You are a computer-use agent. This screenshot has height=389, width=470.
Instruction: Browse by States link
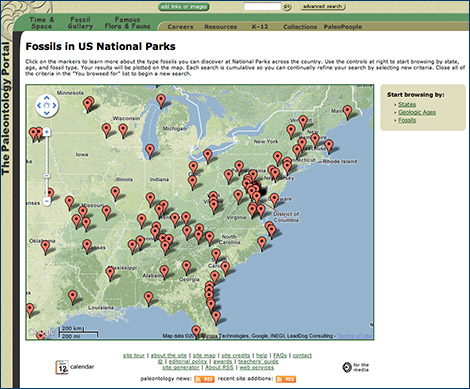click(x=407, y=104)
